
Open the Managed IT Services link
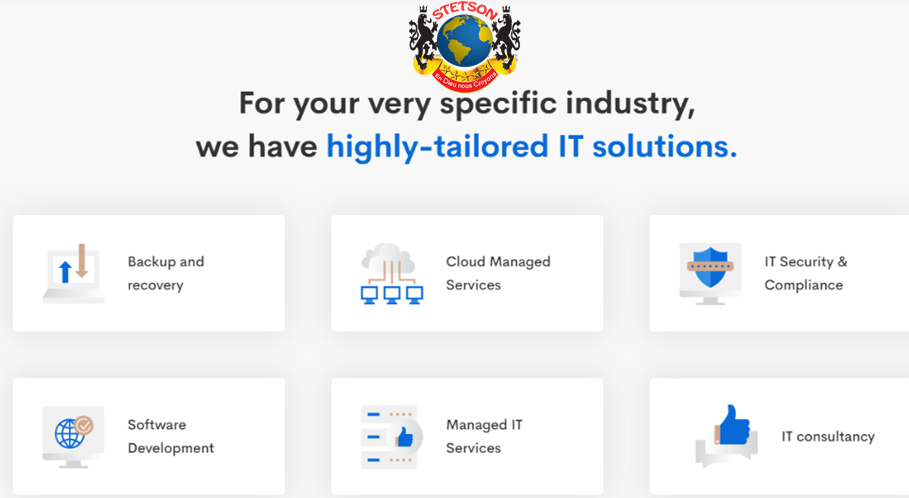tap(484, 436)
